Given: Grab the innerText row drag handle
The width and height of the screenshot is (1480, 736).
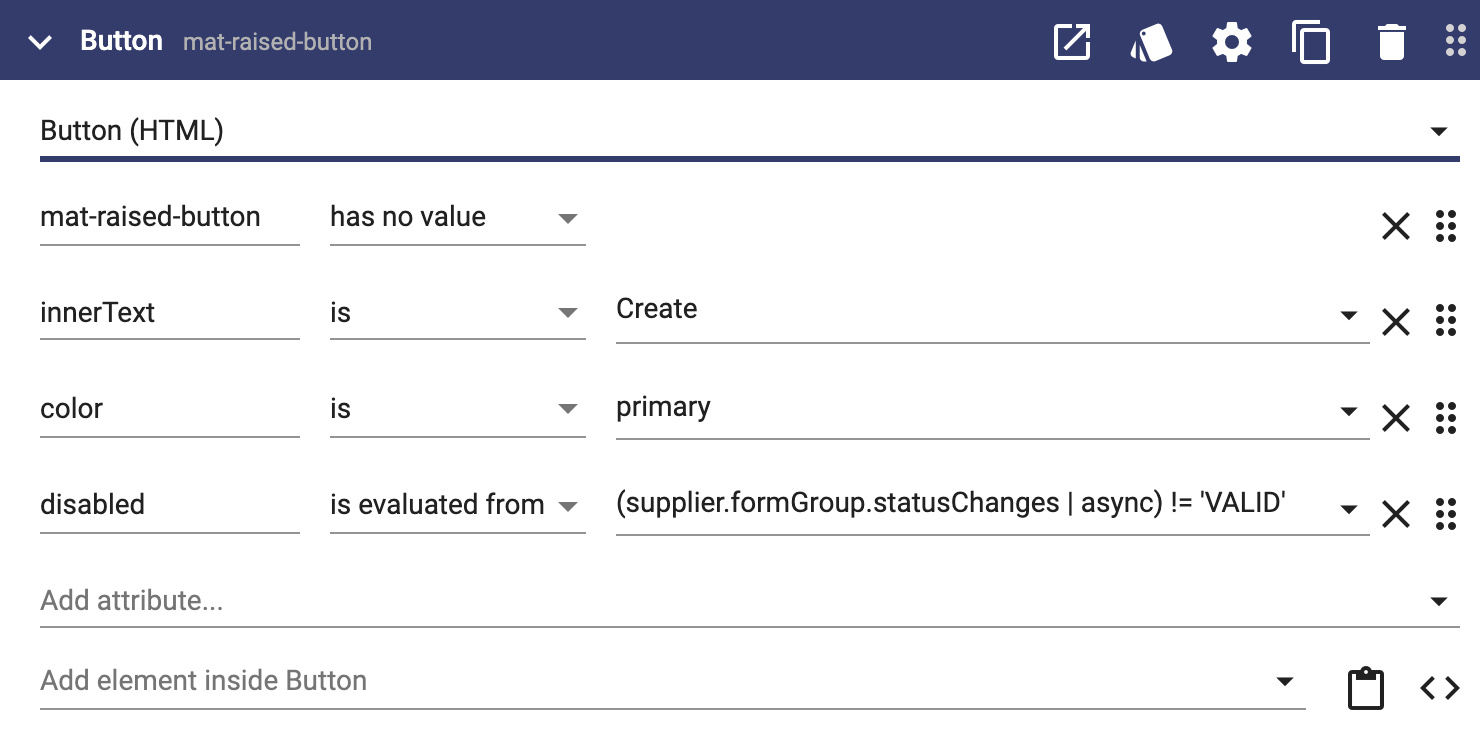Looking at the screenshot, I should click(1445, 320).
